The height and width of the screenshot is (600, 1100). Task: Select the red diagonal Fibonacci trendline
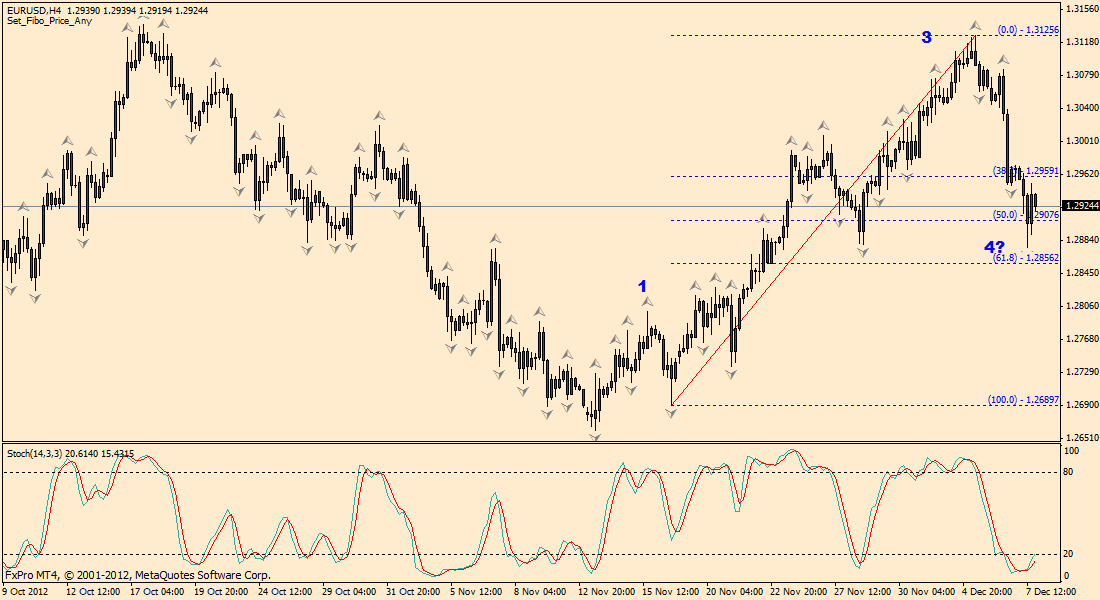click(822, 221)
